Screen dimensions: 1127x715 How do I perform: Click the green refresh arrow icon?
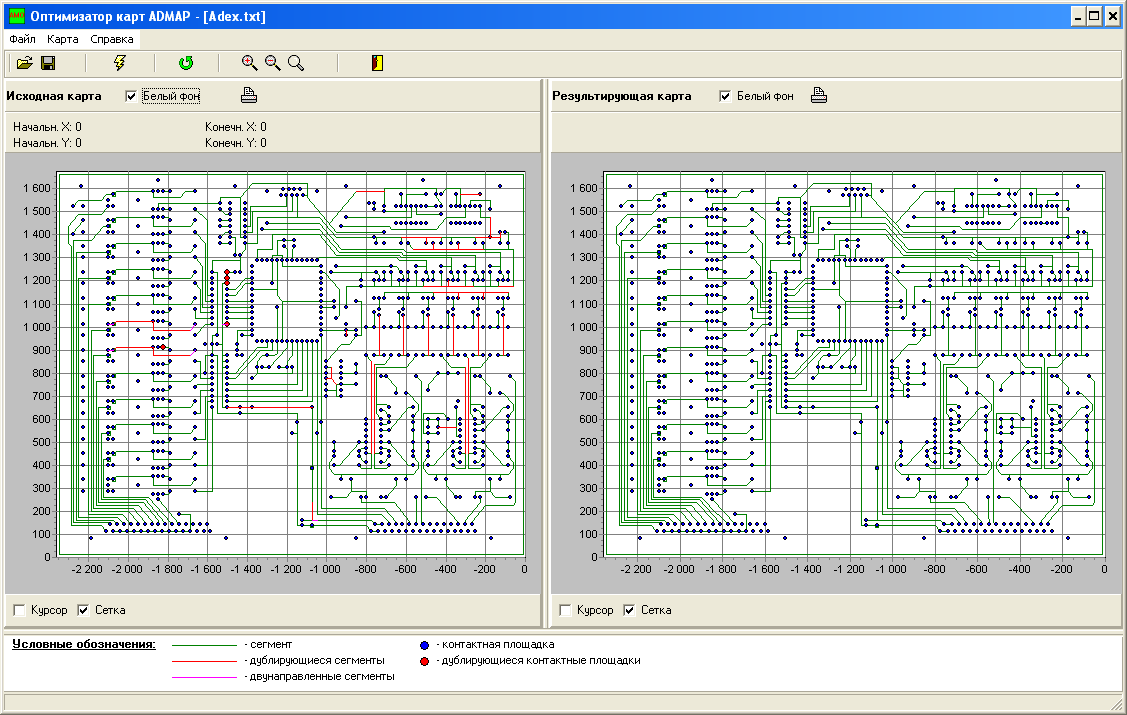click(x=186, y=63)
